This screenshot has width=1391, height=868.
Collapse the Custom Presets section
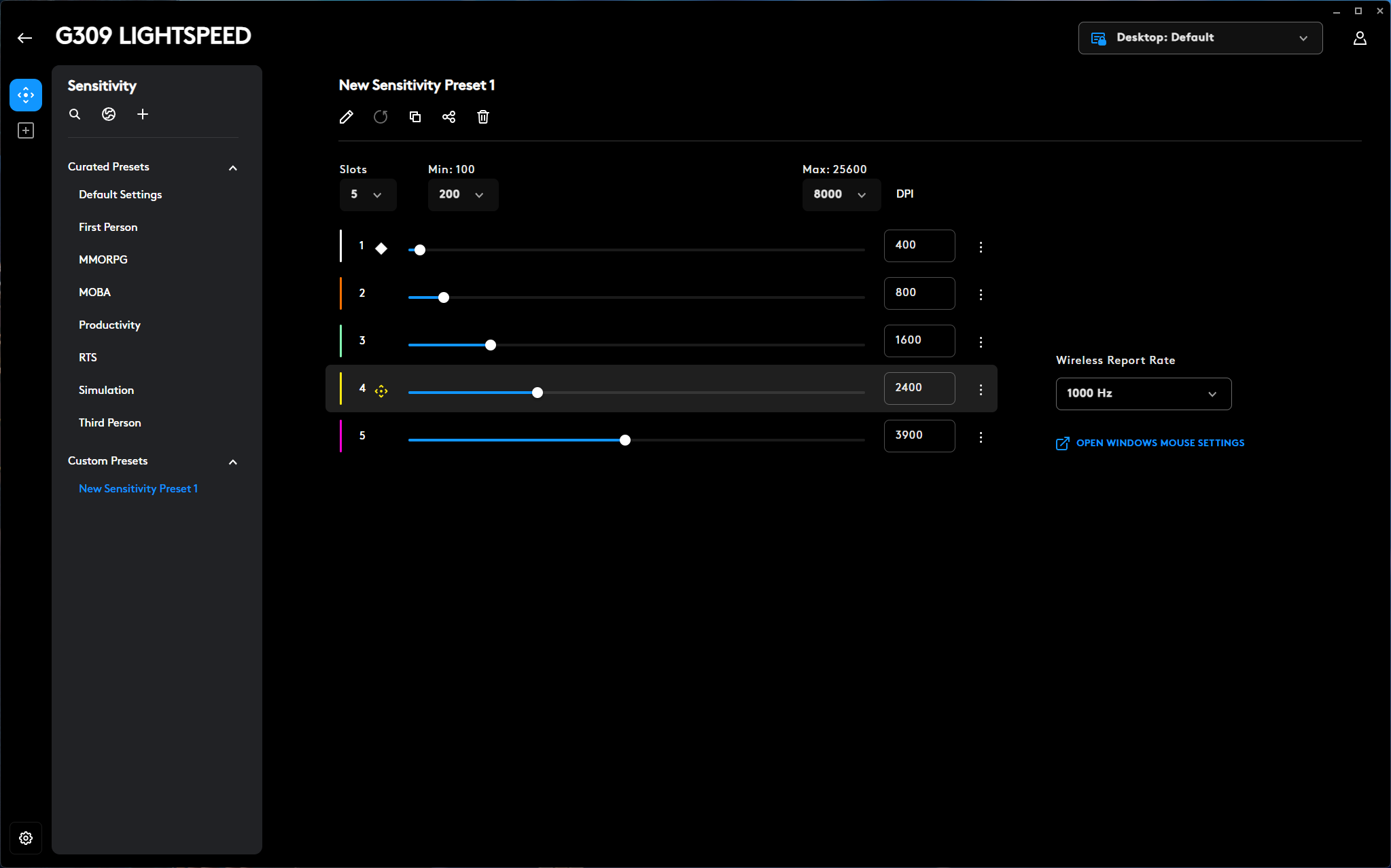pos(233,462)
